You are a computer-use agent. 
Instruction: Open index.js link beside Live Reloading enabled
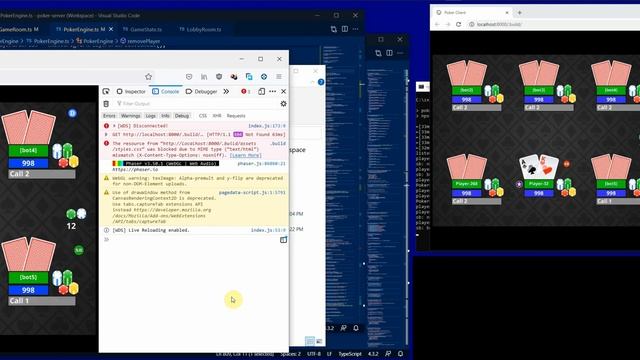click(x=268, y=230)
